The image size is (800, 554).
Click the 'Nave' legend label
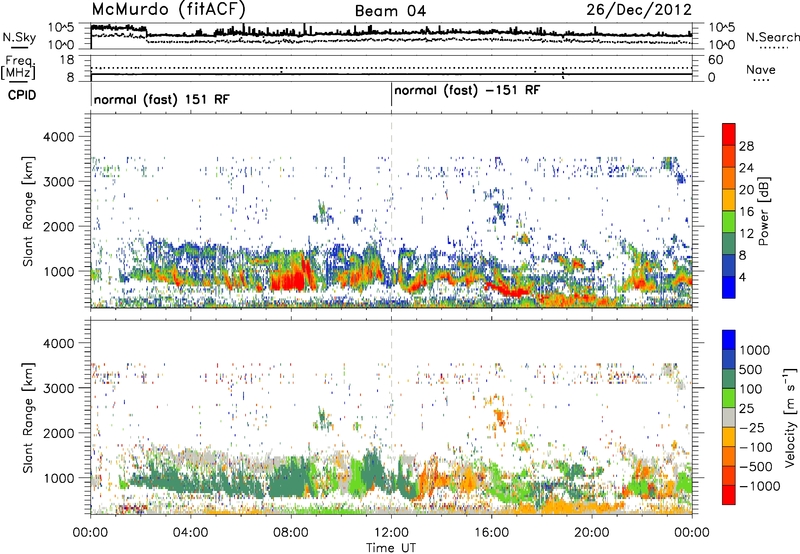click(761, 69)
